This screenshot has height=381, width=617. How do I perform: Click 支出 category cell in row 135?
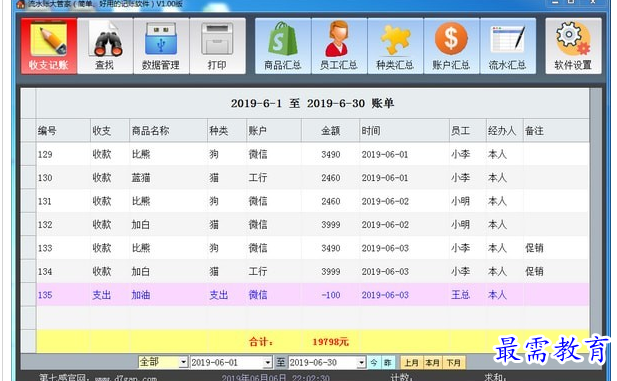point(218,295)
